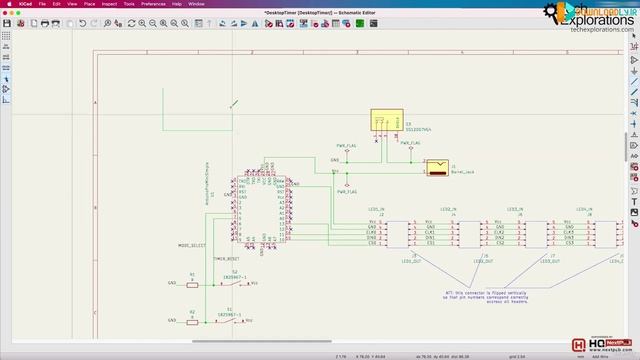
Task: Open the symbol fields table editor
Action: click(336, 24)
